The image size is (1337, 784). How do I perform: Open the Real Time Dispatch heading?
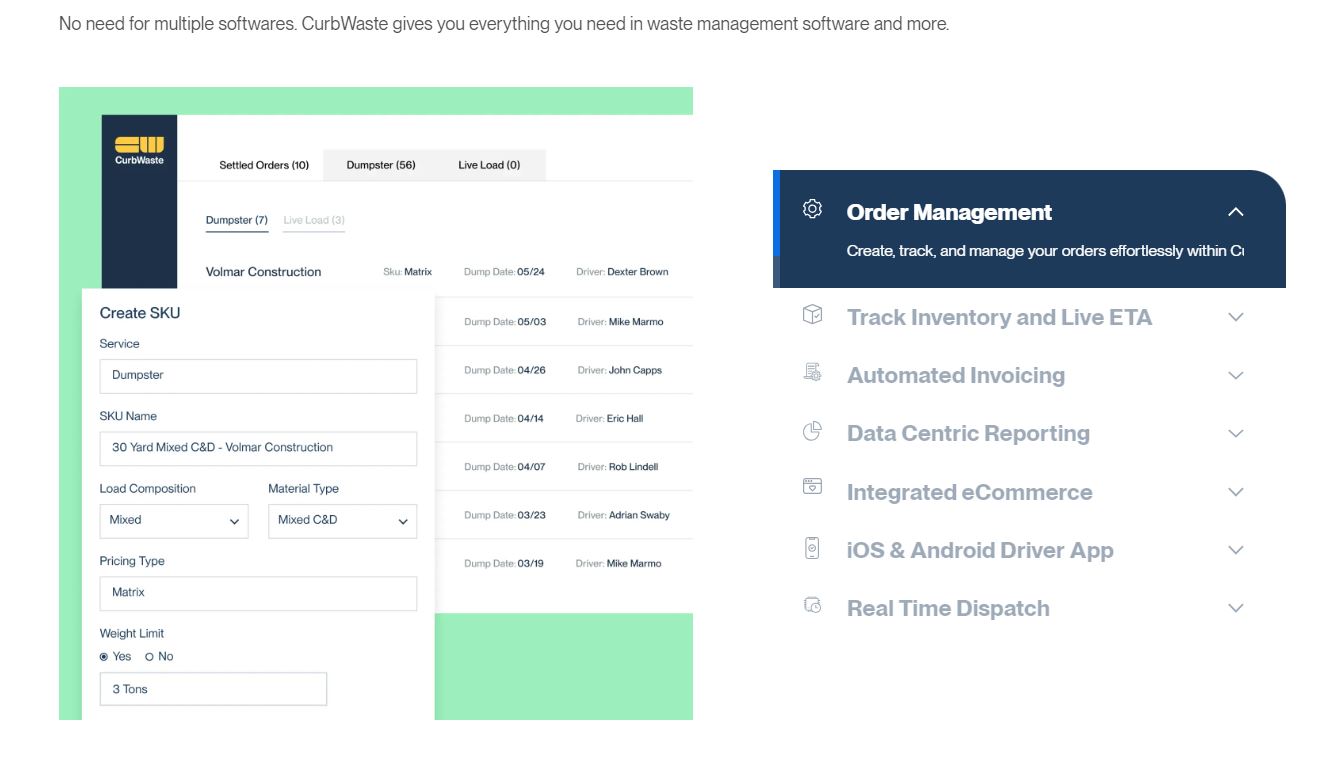tap(948, 608)
